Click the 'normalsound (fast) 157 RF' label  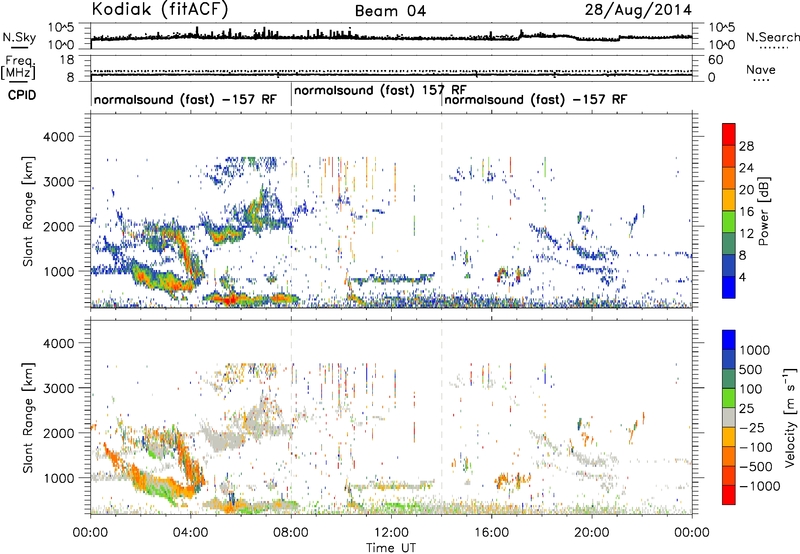tap(380, 90)
